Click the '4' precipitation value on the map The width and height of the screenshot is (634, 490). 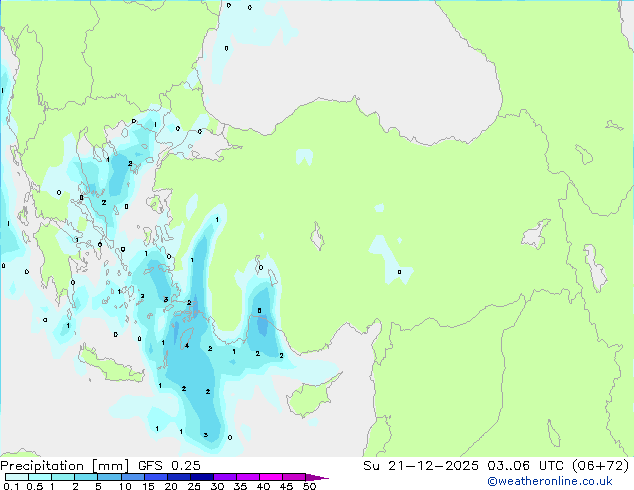pyautogui.click(x=186, y=346)
